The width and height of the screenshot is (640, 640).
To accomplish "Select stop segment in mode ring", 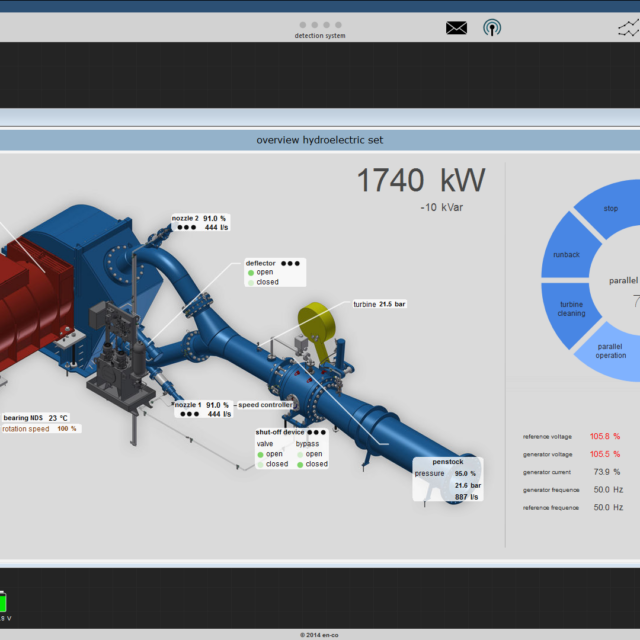I will coord(608,209).
